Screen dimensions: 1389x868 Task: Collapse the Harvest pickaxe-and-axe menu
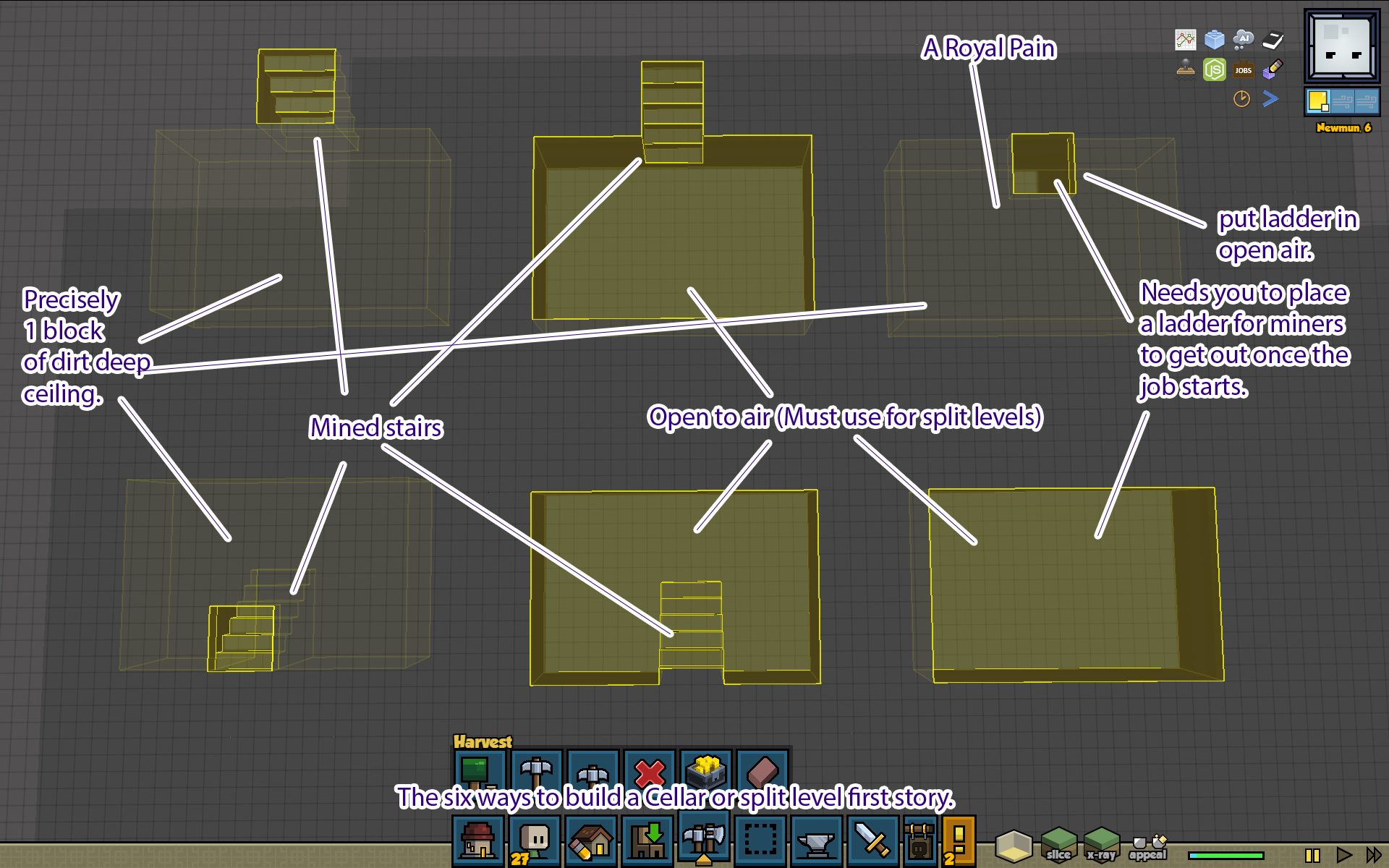(x=703, y=839)
